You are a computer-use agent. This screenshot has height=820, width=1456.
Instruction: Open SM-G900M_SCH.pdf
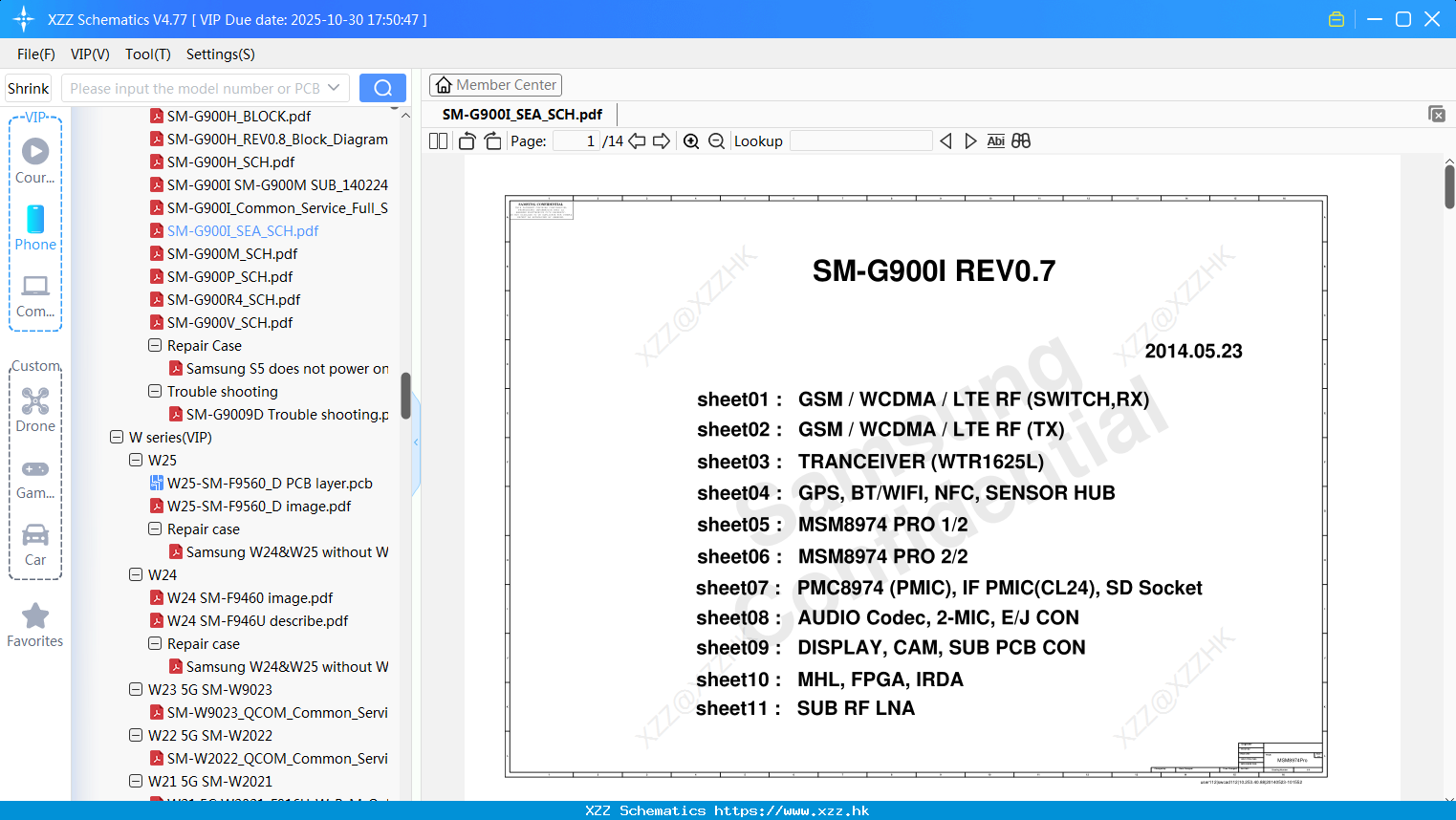point(232,254)
